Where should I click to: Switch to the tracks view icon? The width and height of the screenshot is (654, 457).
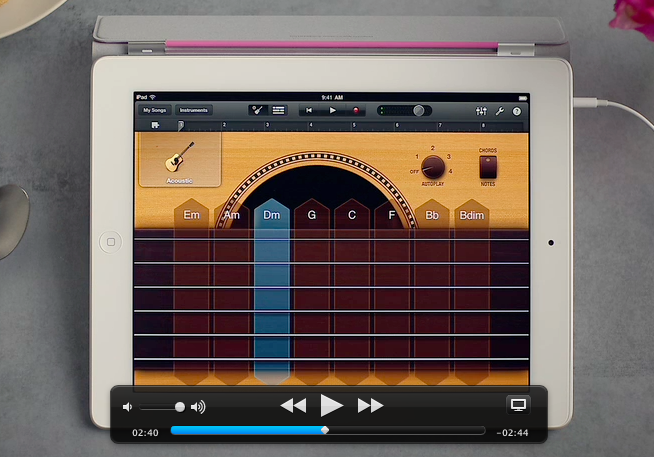pyautogui.click(x=279, y=110)
